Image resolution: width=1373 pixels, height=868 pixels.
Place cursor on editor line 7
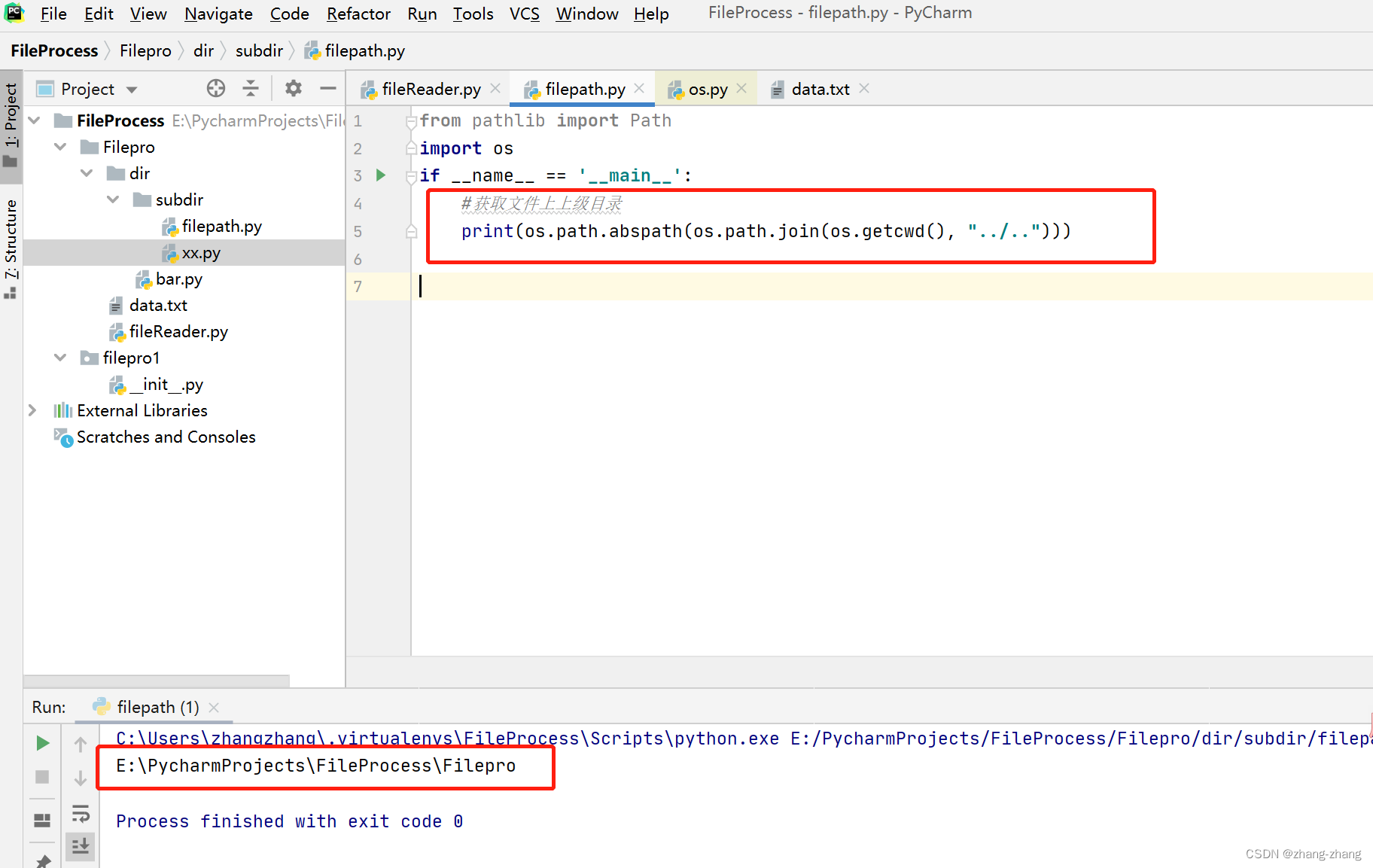892,286
